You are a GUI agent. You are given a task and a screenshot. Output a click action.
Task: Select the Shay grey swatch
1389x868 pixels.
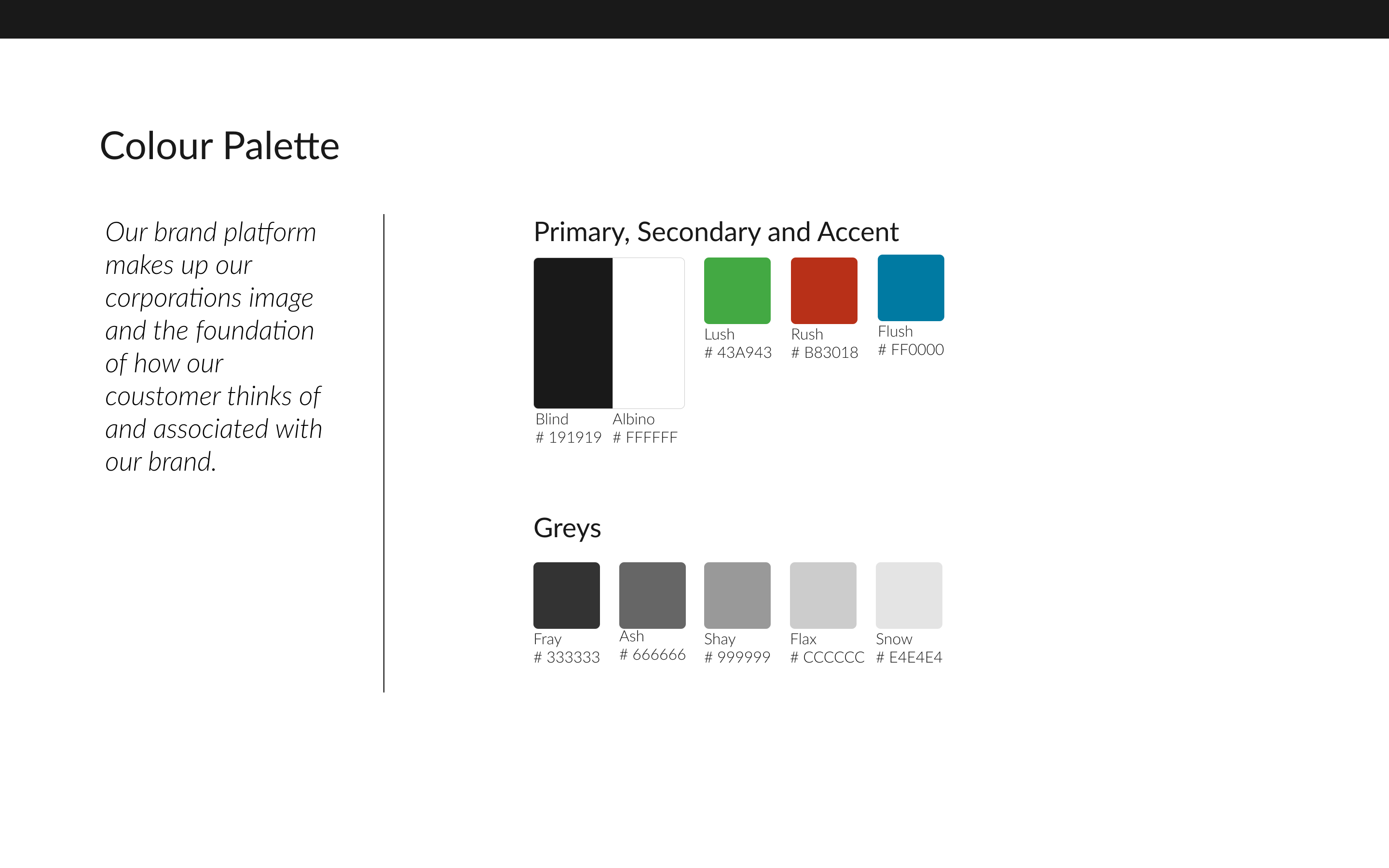737,596
